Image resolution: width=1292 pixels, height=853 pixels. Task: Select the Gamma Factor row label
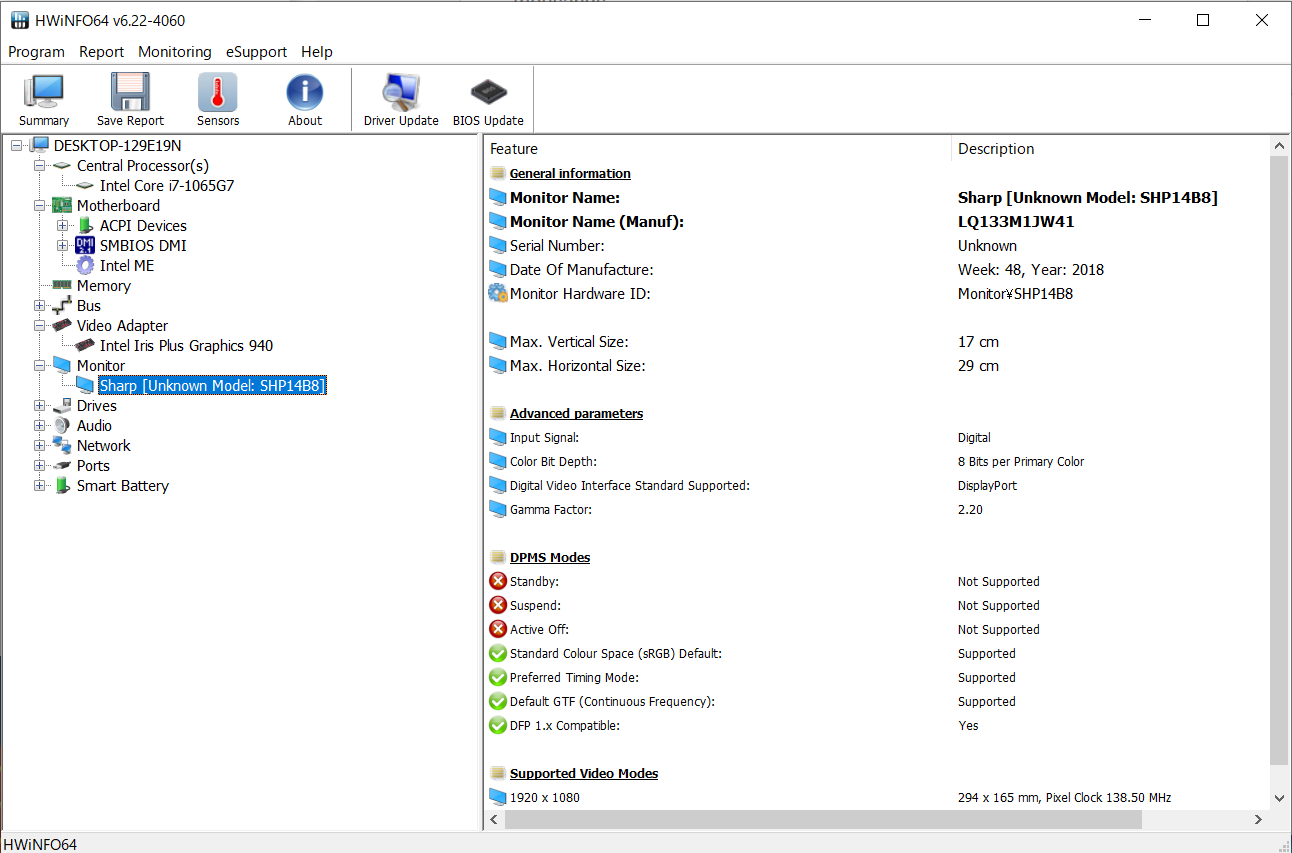point(551,510)
